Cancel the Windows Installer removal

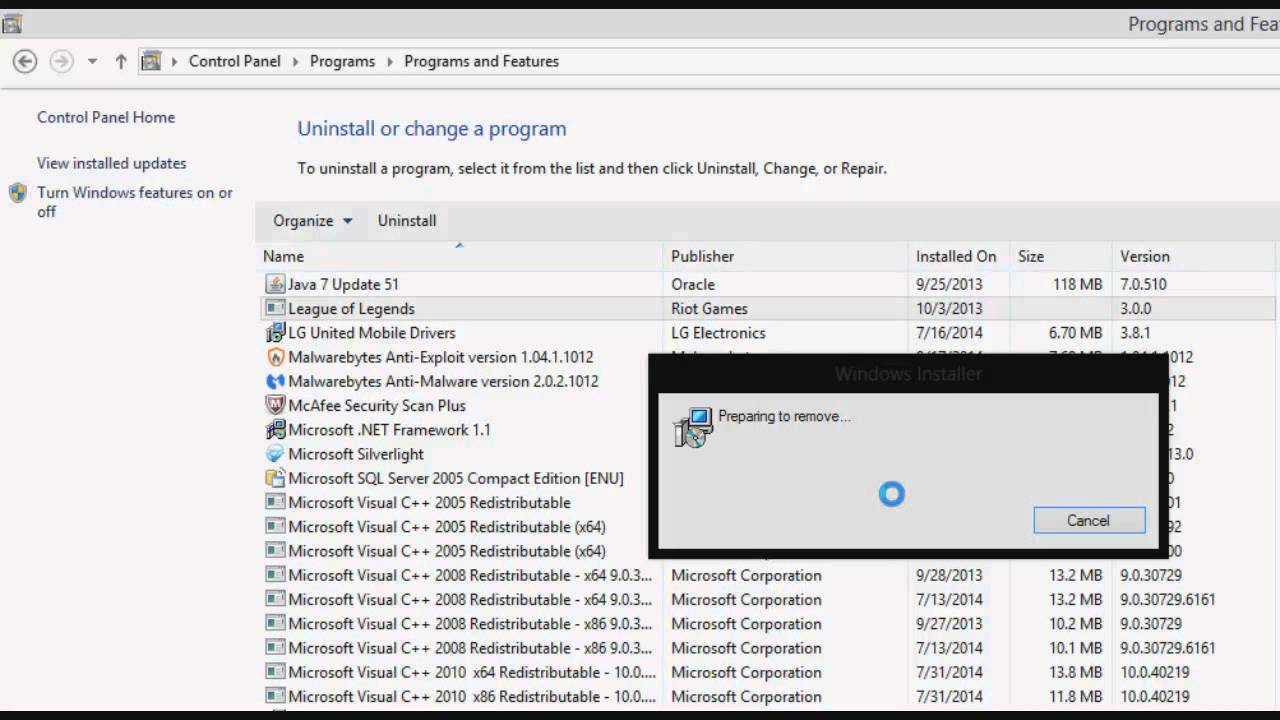point(1089,520)
